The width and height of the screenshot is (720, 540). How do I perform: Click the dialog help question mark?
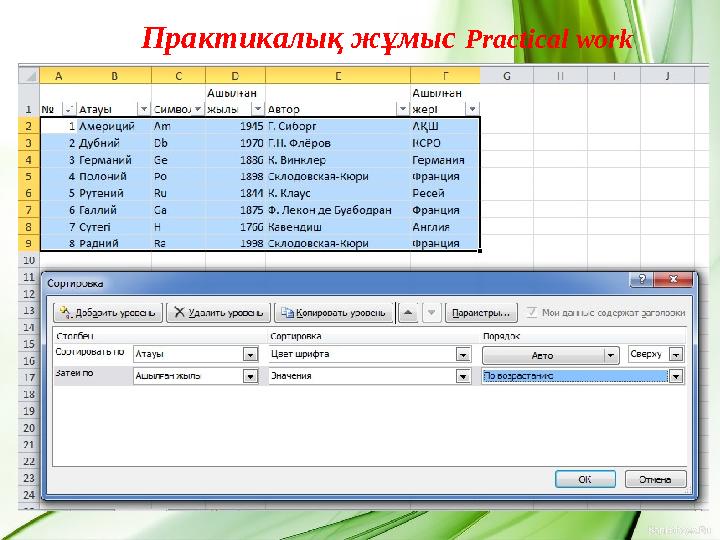click(x=642, y=279)
